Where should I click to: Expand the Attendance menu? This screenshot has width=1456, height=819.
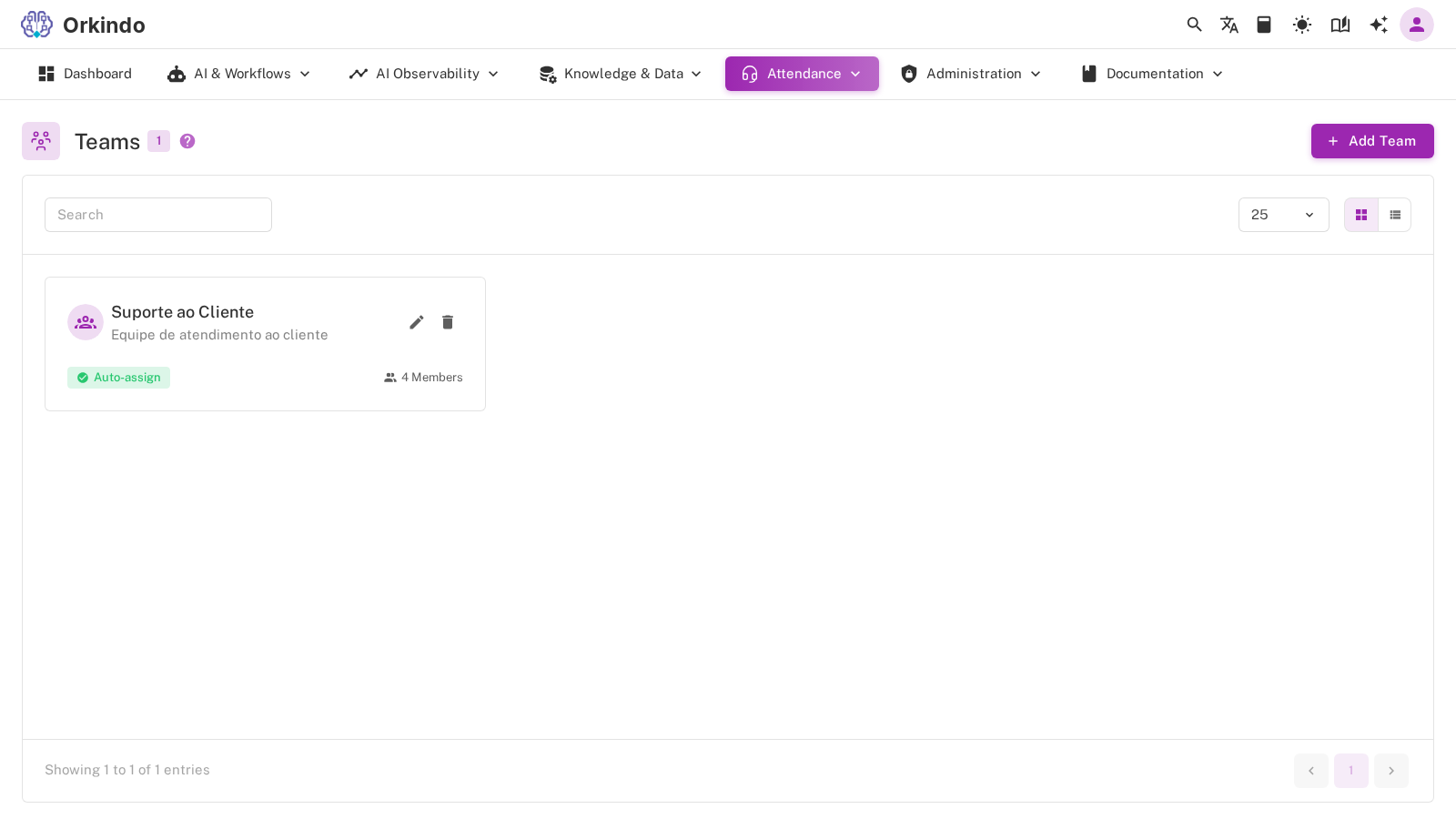coord(802,74)
